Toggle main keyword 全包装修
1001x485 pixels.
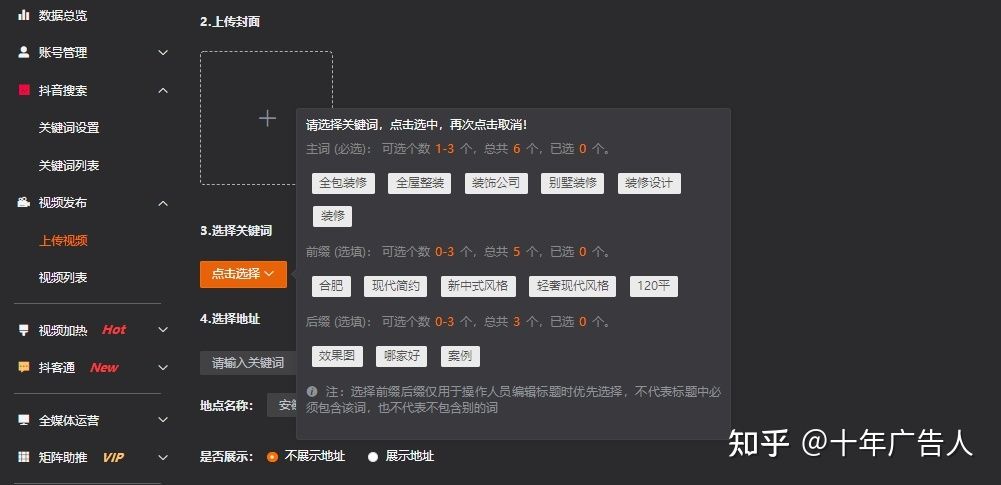tap(343, 183)
